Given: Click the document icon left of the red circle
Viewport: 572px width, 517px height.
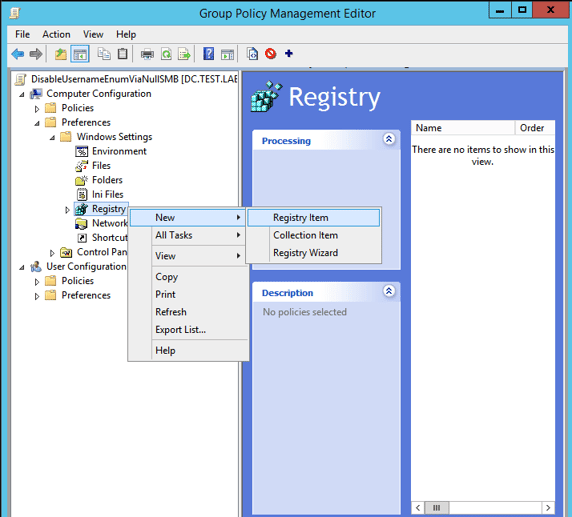Looking at the screenshot, I should coord(252,54).
